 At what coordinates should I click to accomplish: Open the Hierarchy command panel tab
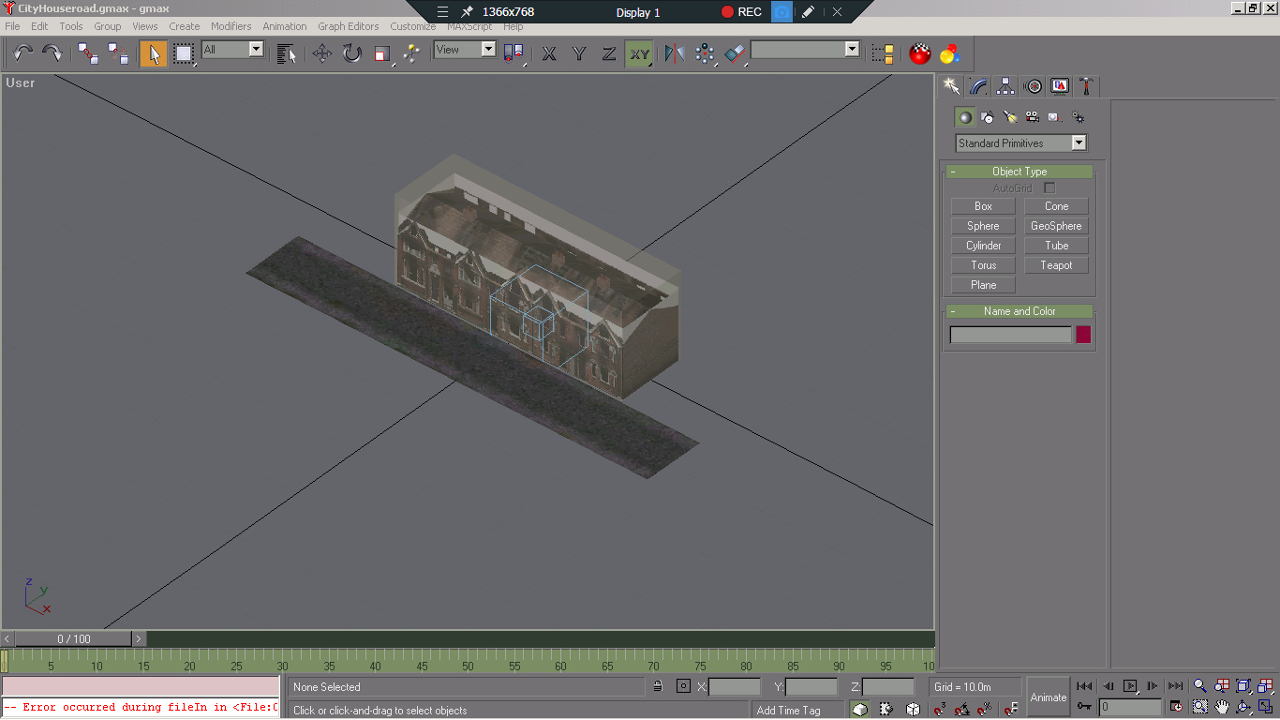pos(1006,86)
